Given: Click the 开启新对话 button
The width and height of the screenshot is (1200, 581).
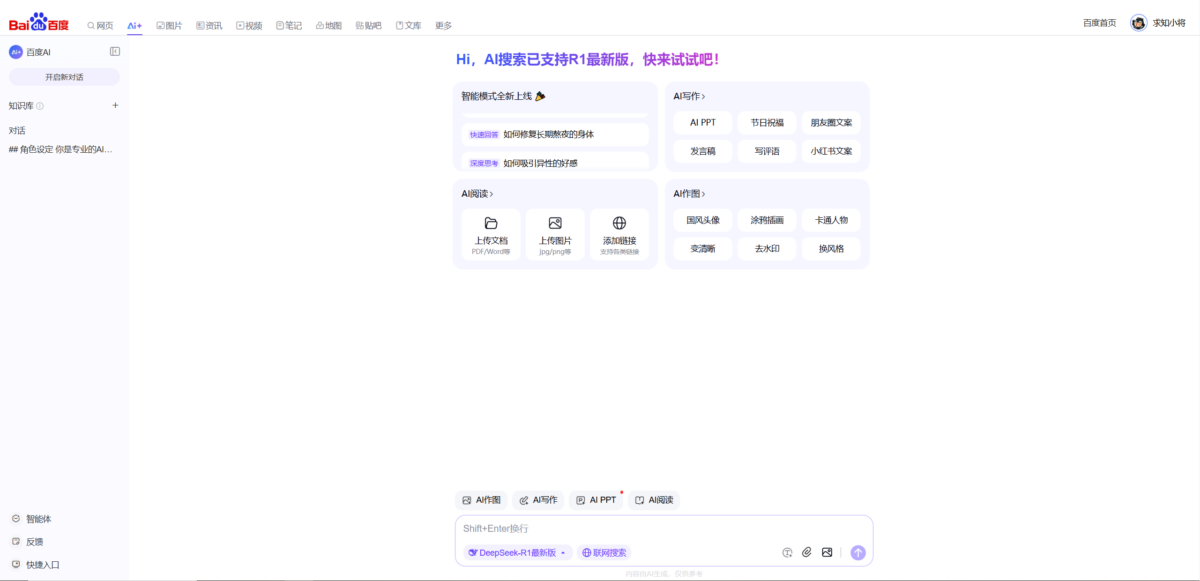Looking at the screenshot, I should [64, 77].
